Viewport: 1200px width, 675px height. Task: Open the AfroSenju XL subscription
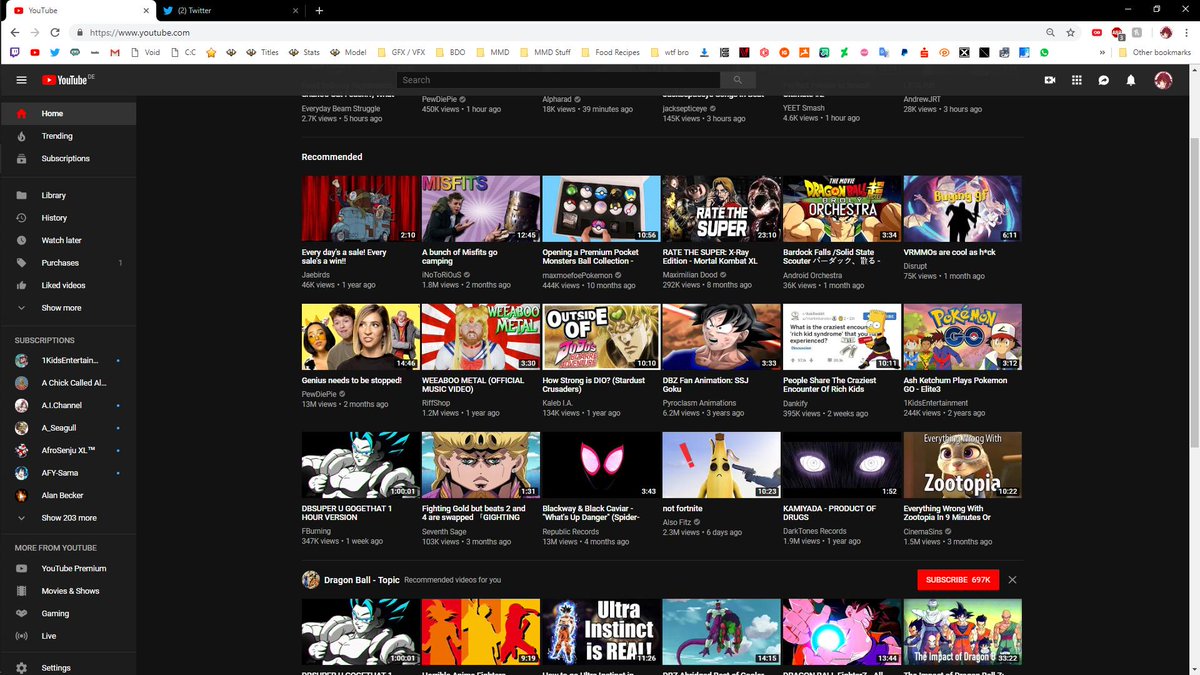point(67,450)
